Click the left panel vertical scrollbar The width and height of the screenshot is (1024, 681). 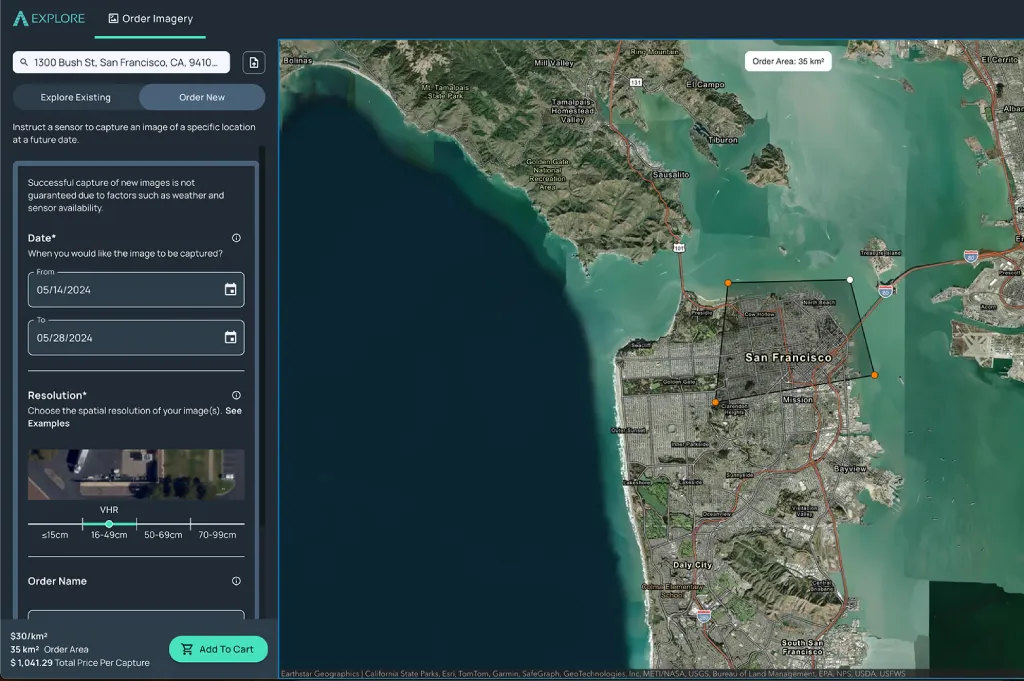point(262,336)
